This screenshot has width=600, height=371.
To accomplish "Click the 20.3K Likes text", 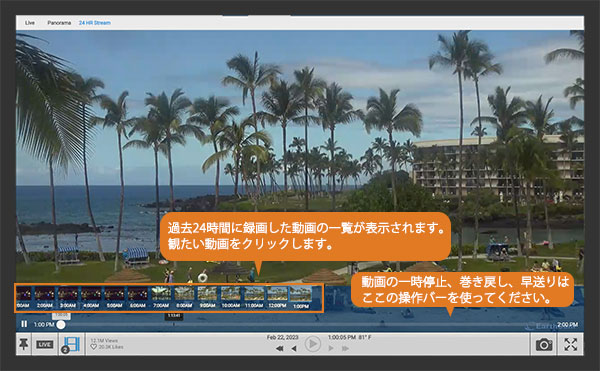I will 111,347.
